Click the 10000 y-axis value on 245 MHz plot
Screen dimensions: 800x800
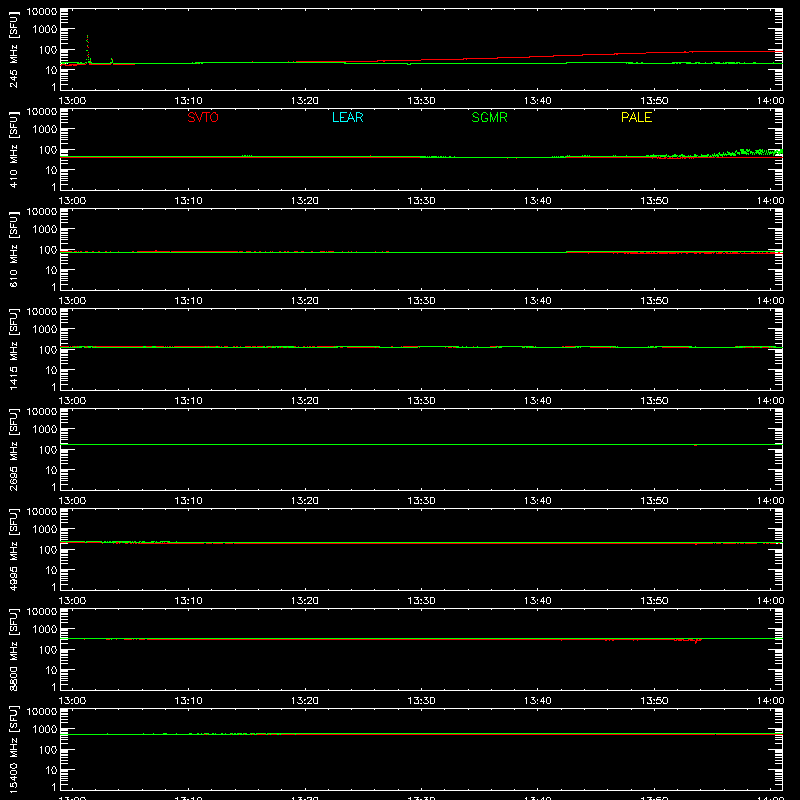coord(42,12)
